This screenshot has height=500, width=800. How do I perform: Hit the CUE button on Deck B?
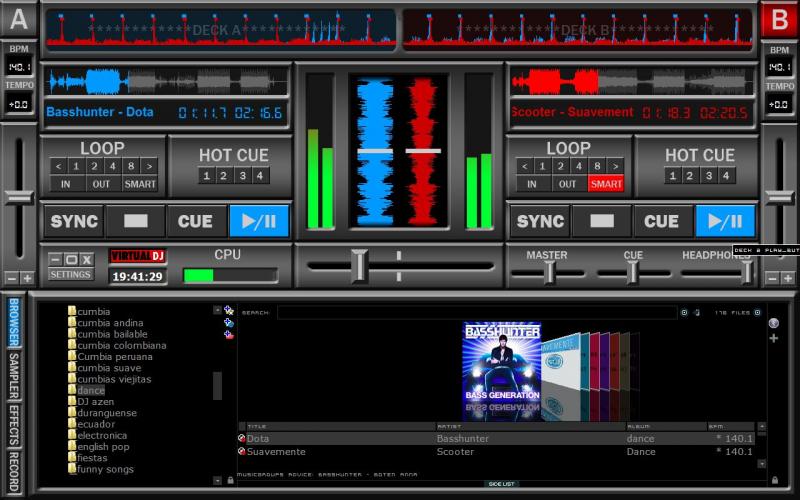click(662, 221)
